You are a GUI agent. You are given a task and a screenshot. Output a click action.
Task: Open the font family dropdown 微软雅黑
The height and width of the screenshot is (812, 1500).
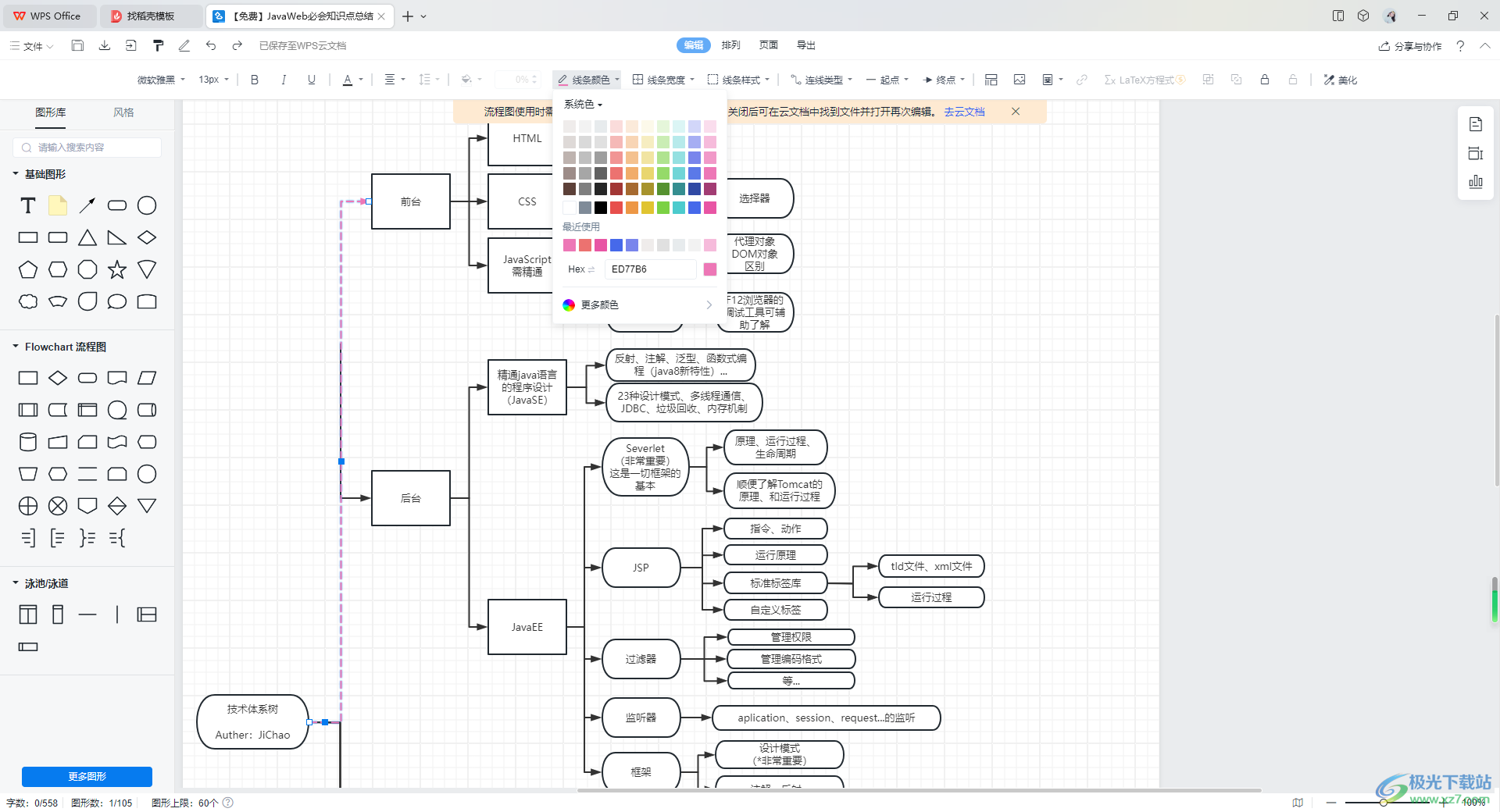pyautogui.click(x=162, y=80)
